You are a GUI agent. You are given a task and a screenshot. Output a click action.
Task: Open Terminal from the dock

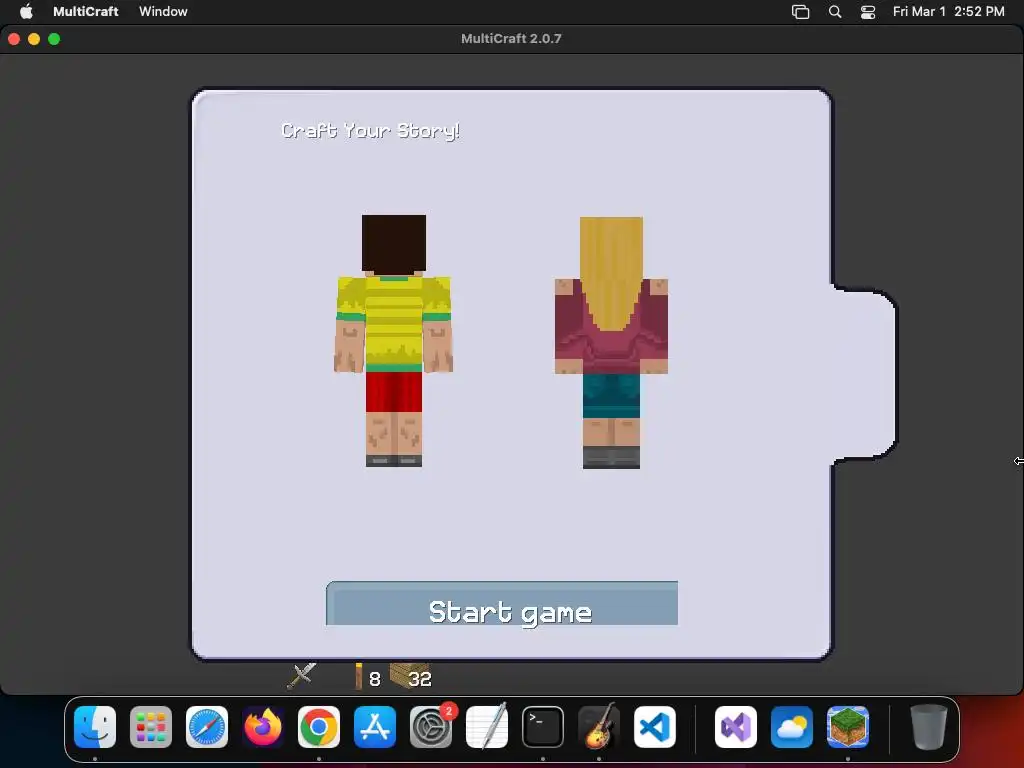[543, 727]
